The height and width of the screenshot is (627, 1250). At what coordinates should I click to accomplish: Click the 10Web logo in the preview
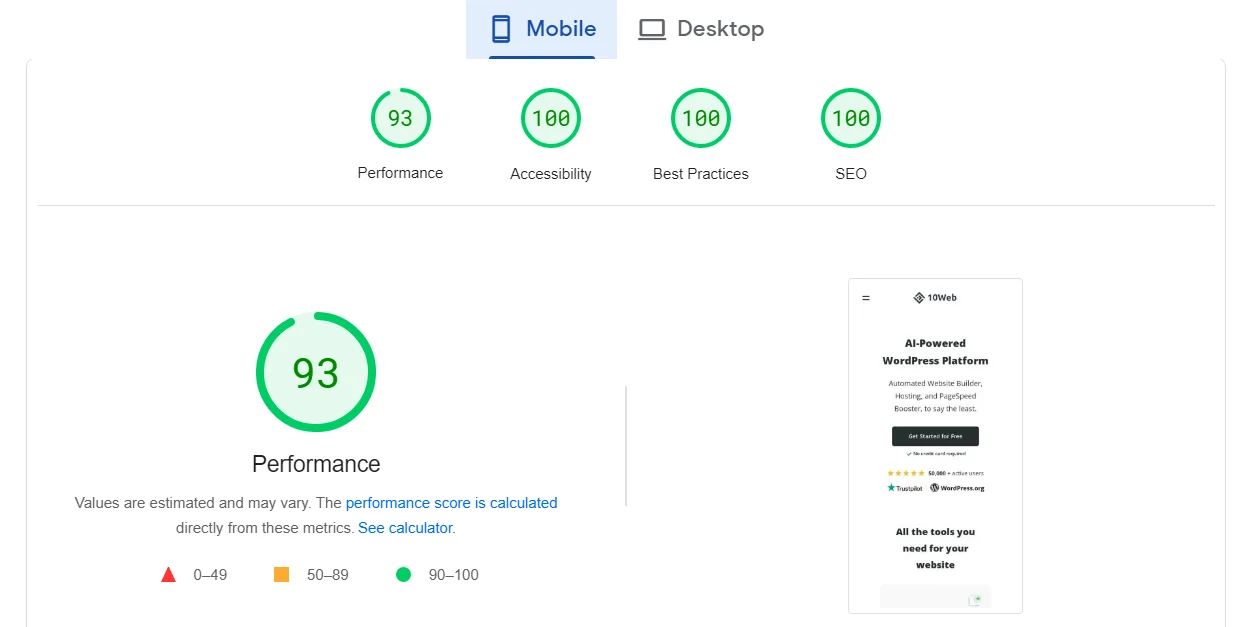[935, 298]
